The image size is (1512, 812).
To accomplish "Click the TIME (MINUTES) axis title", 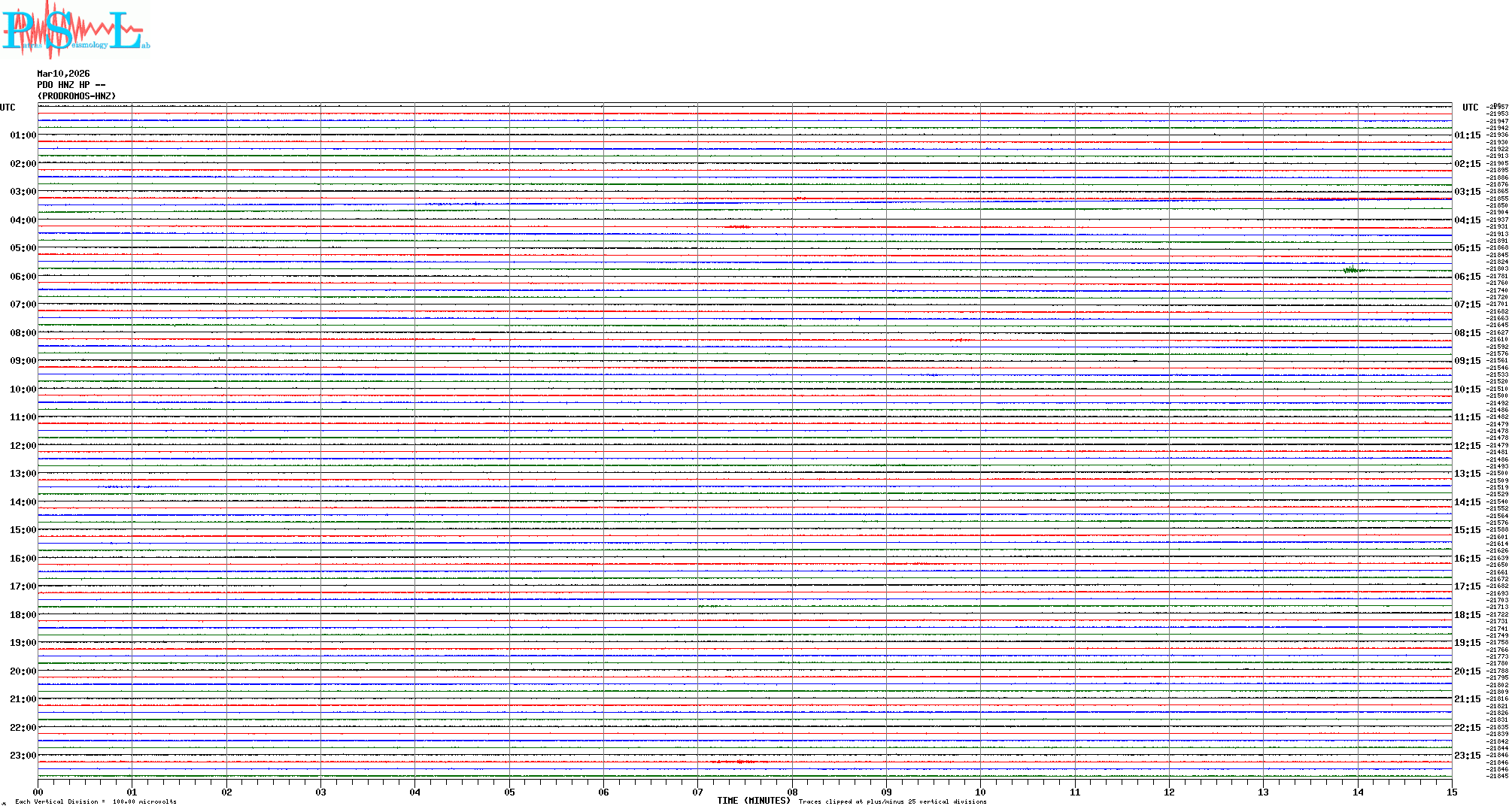I will 753,801.
